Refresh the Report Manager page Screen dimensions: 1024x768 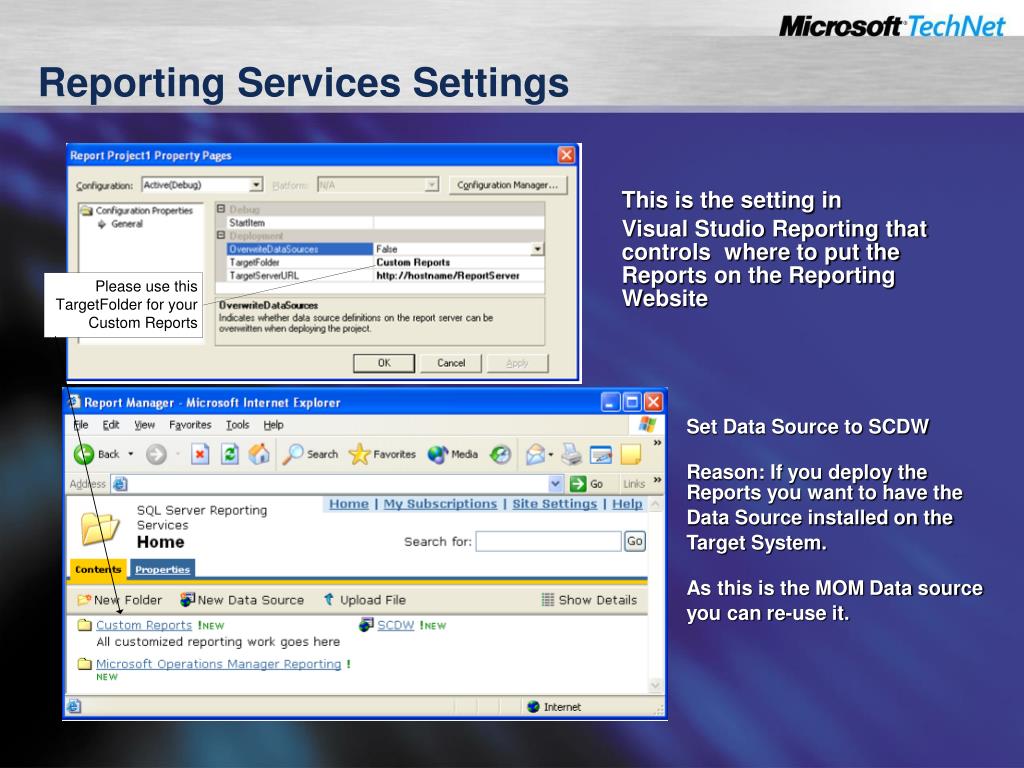[230, 454]
